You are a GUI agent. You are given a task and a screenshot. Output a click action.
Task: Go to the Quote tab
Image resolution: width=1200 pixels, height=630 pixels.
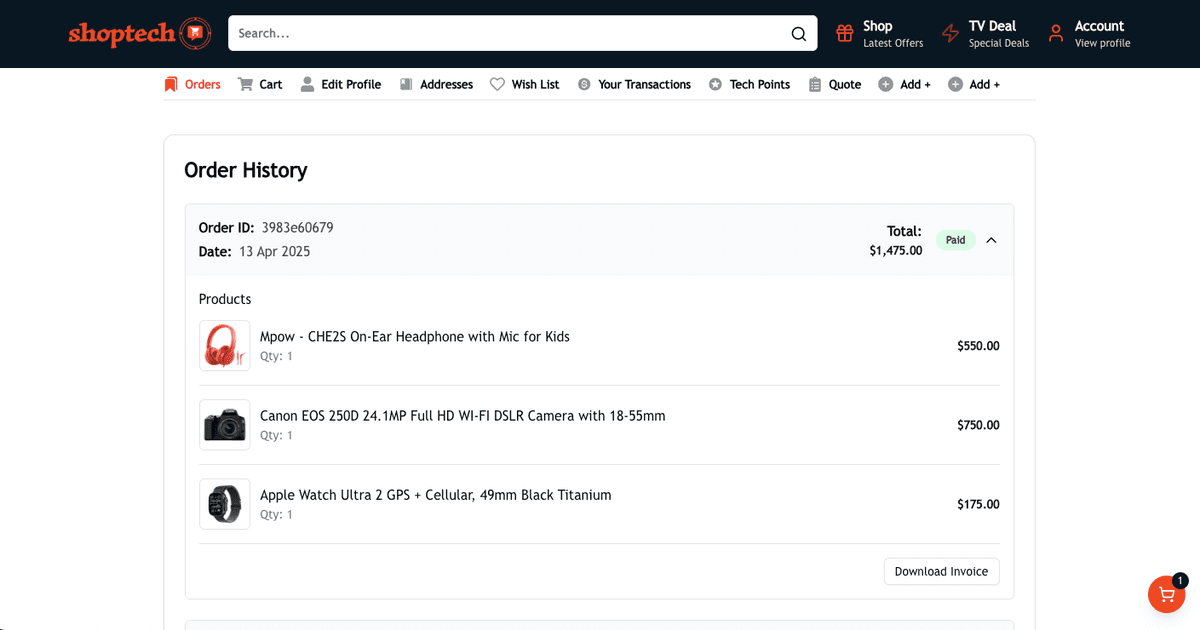pos(835,84)
